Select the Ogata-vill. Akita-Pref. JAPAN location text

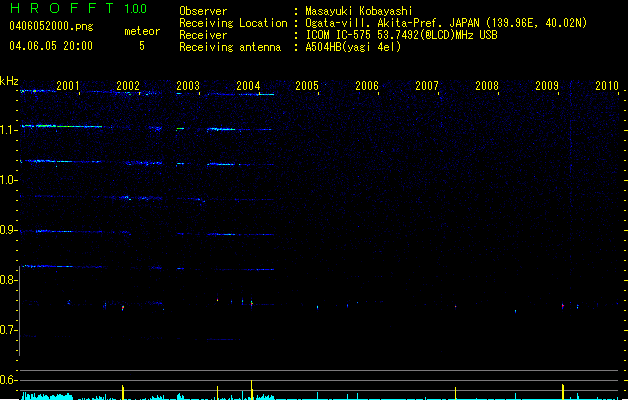click(x=446, y=23)
